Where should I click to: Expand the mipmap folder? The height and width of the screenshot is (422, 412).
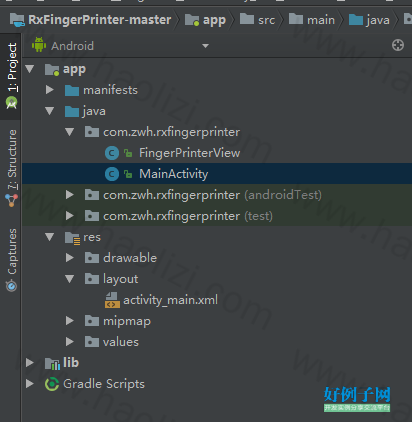[70, 321]
